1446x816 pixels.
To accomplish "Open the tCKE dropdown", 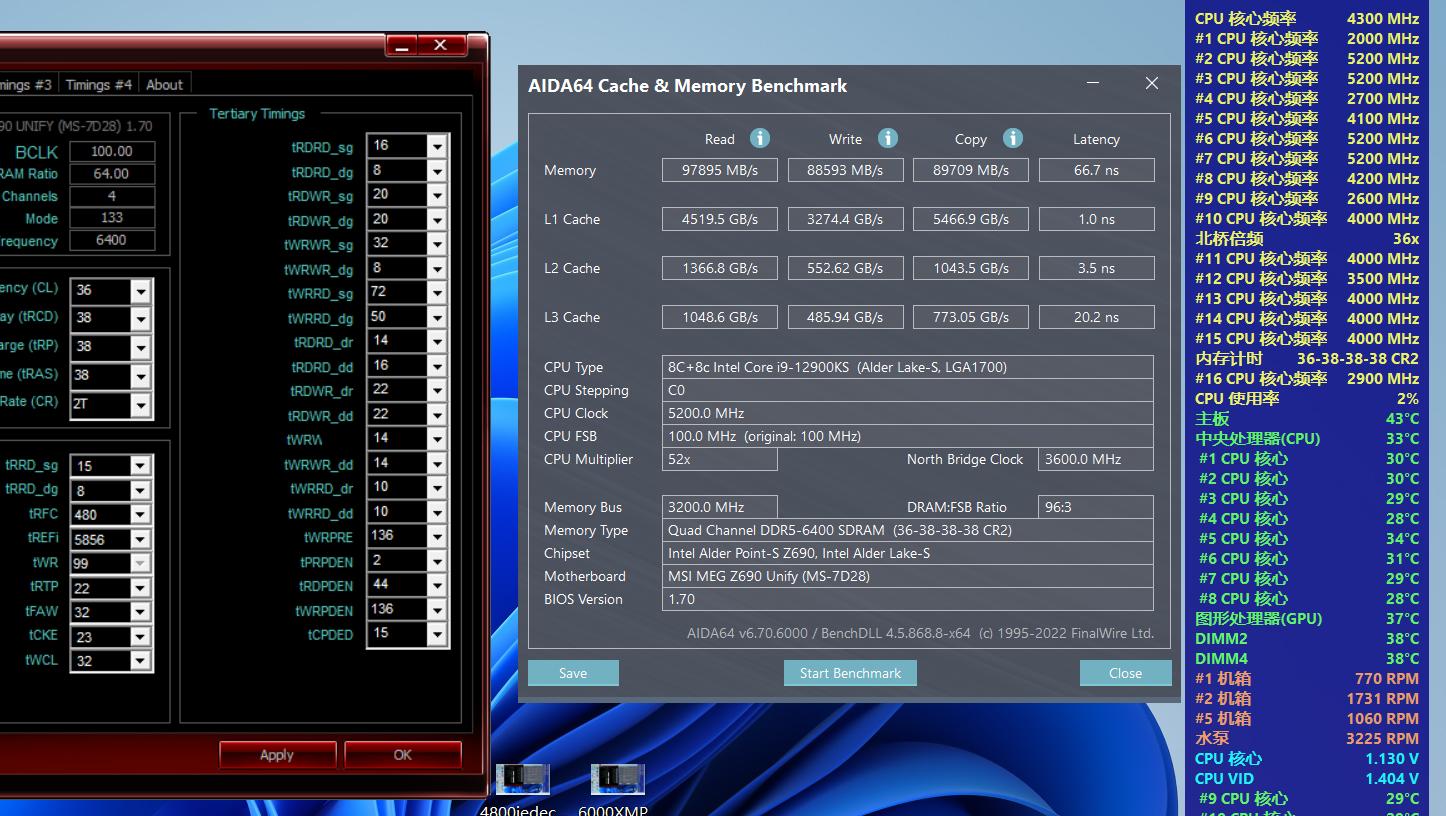I will 140,638.
